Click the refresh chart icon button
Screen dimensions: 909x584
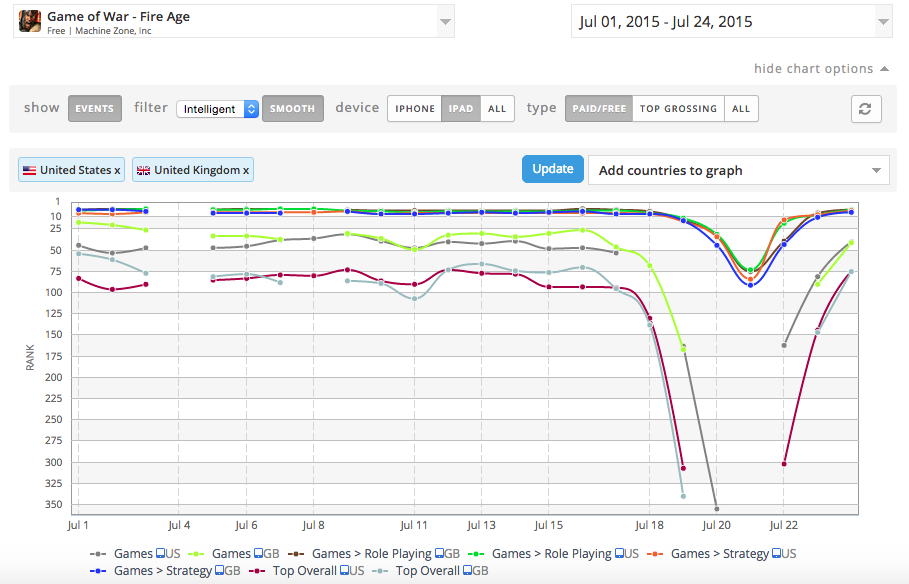click(x=866, y=109)
